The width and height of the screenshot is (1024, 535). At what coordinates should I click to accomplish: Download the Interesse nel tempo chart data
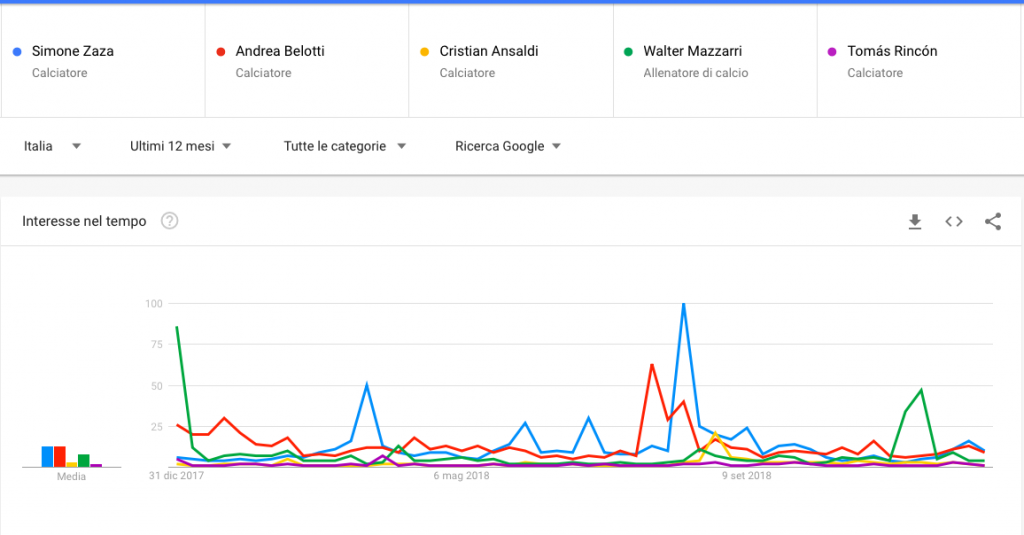pos(914,222)
